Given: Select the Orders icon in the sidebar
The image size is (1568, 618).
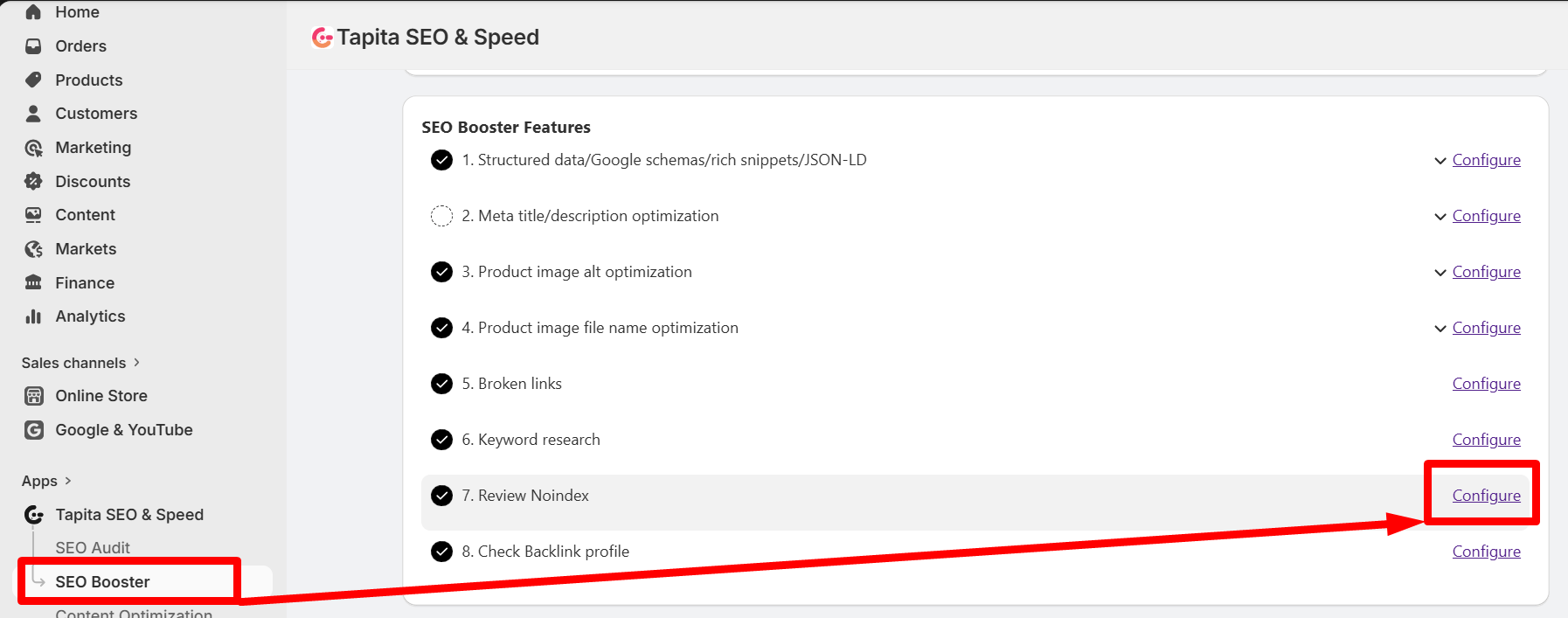Looking at the screenshot, I should tap(33, 45).
